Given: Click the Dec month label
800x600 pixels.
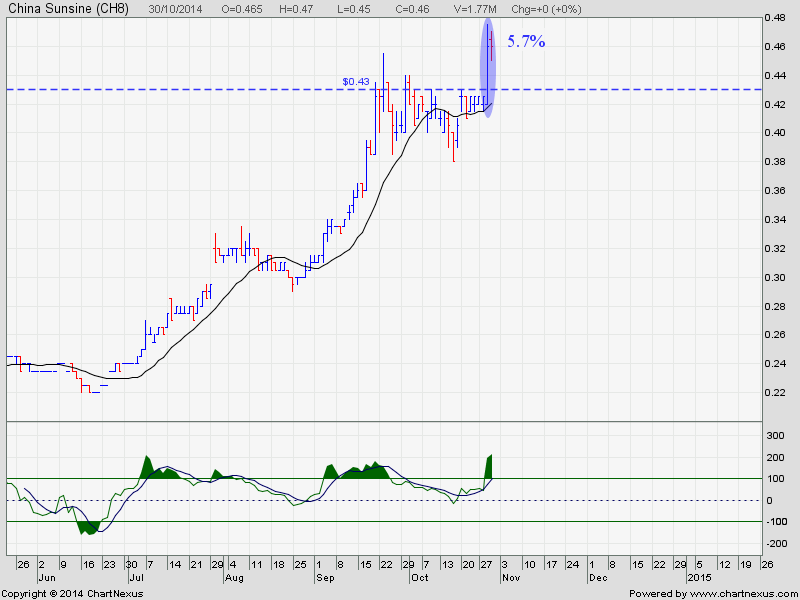Looking at the screenshot, I should click(x=598, y=578).
